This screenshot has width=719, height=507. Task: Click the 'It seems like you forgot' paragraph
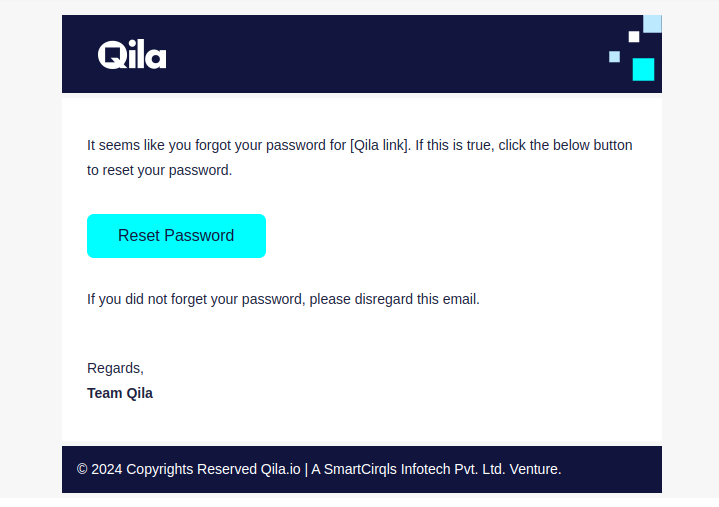click(x=360, y=158)
